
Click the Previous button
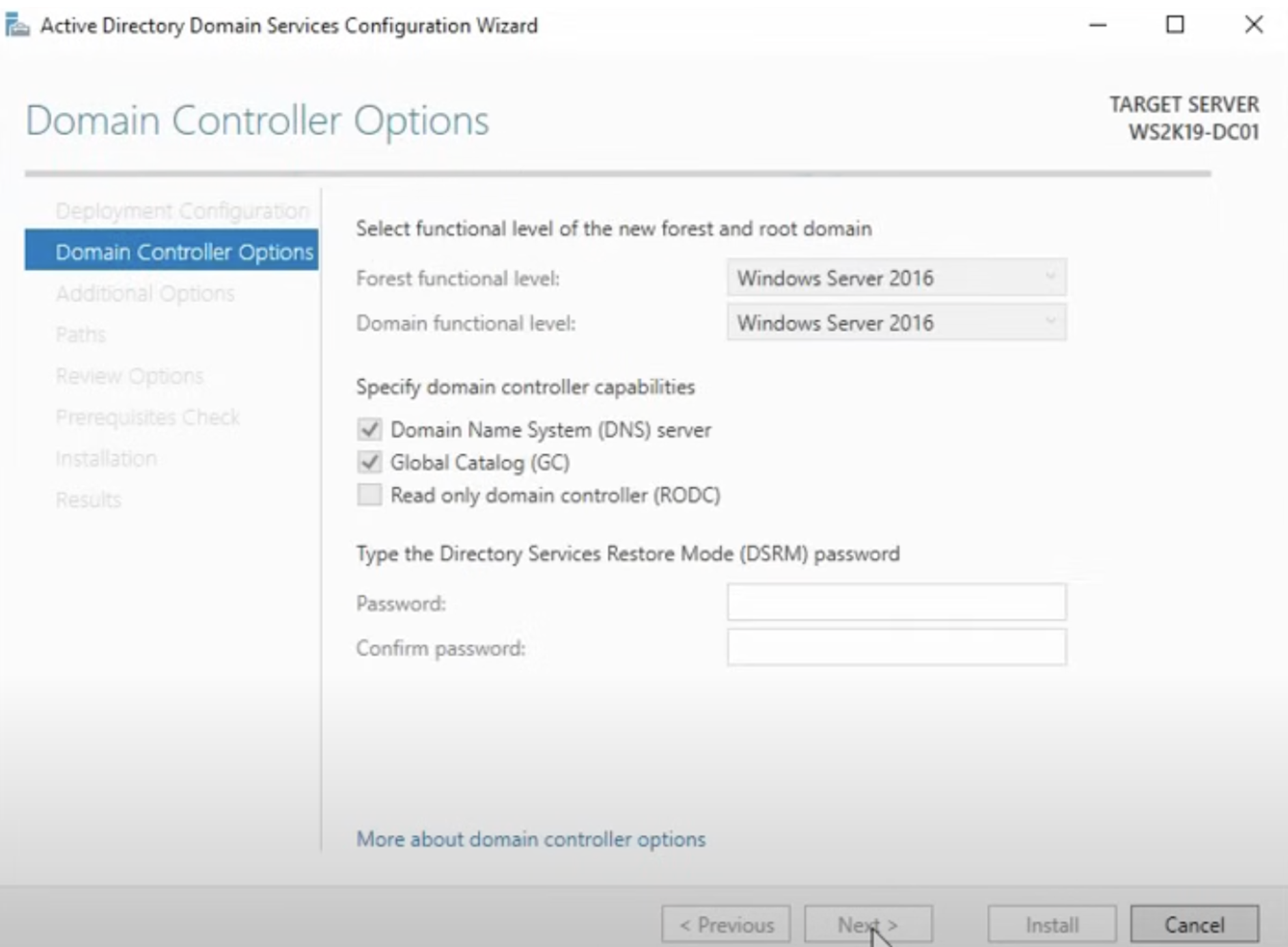pyautogui.click(x=725, y=924)
